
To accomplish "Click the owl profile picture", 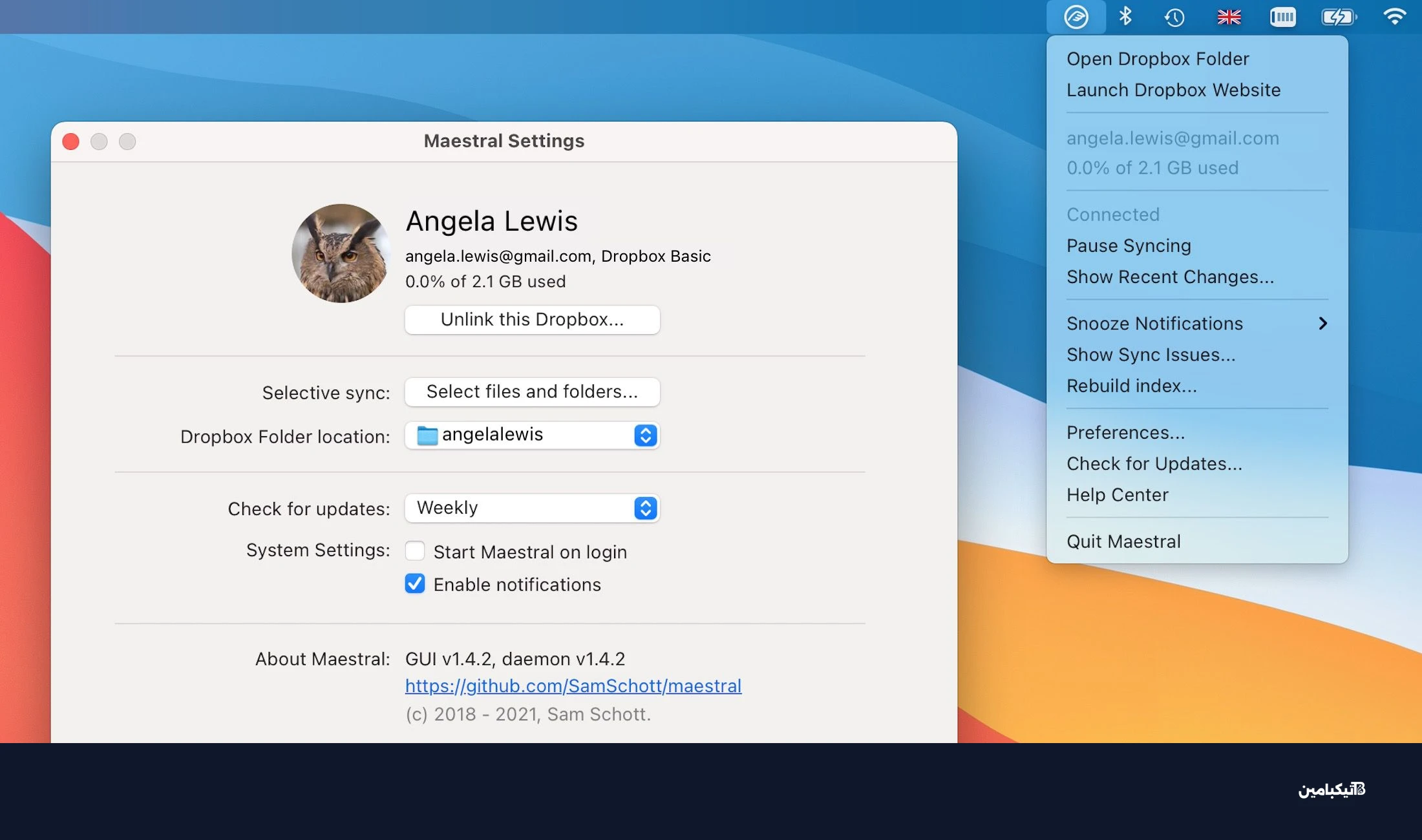I will tap(341, 253).
